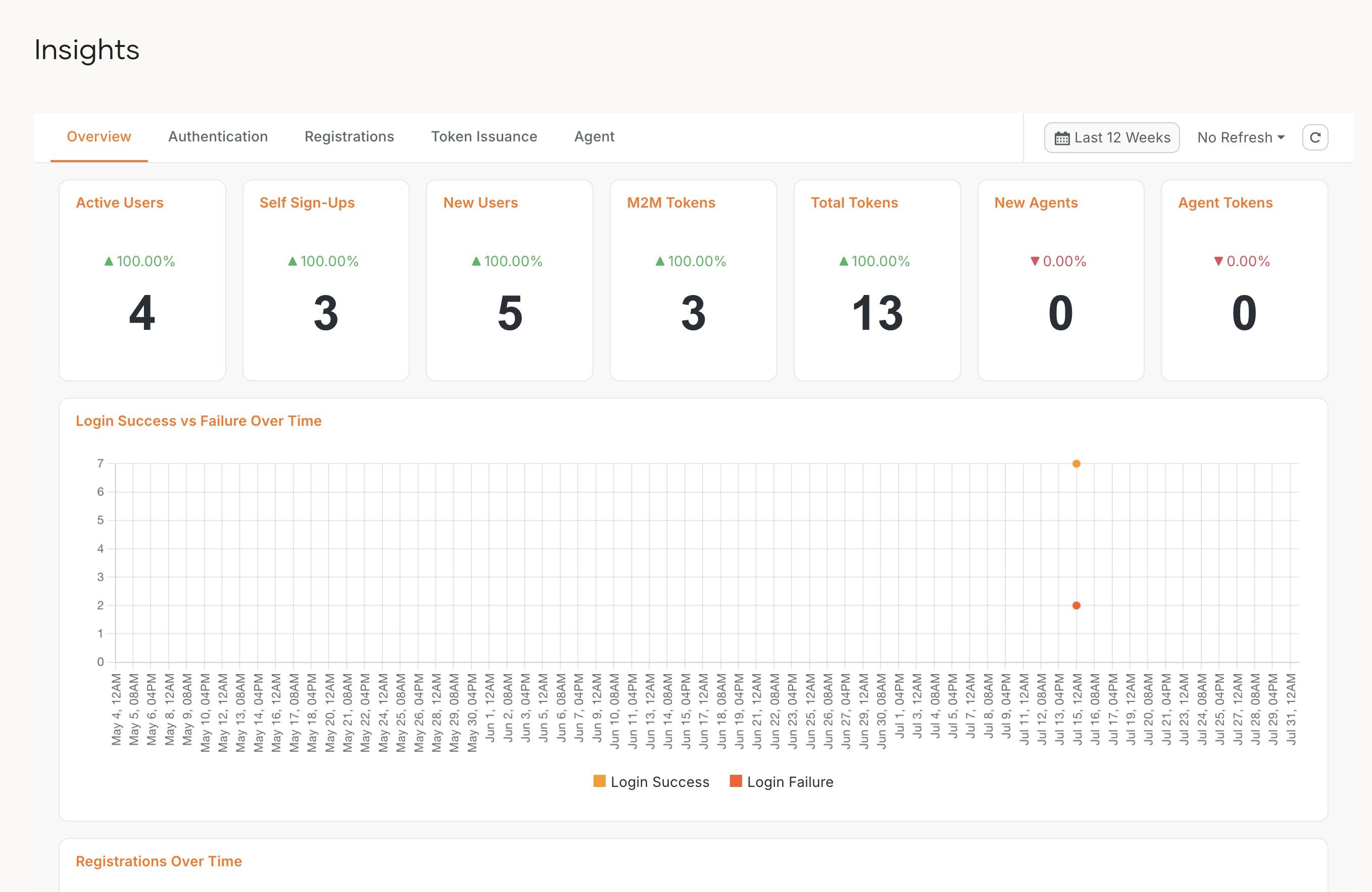The image size is (1372, 892).
Task: Select the Agent tab
Action: (x=595, y=136)
